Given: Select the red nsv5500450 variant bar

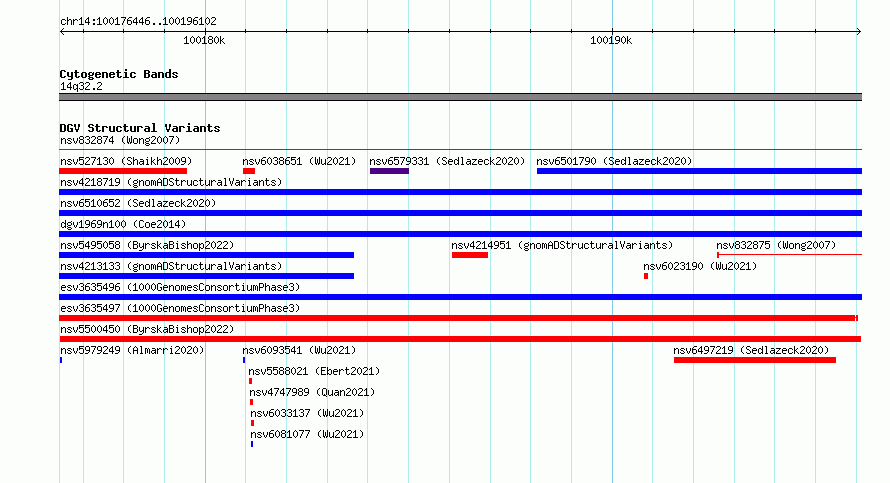Looking at the screenshot, I should [x=460, y=339].
